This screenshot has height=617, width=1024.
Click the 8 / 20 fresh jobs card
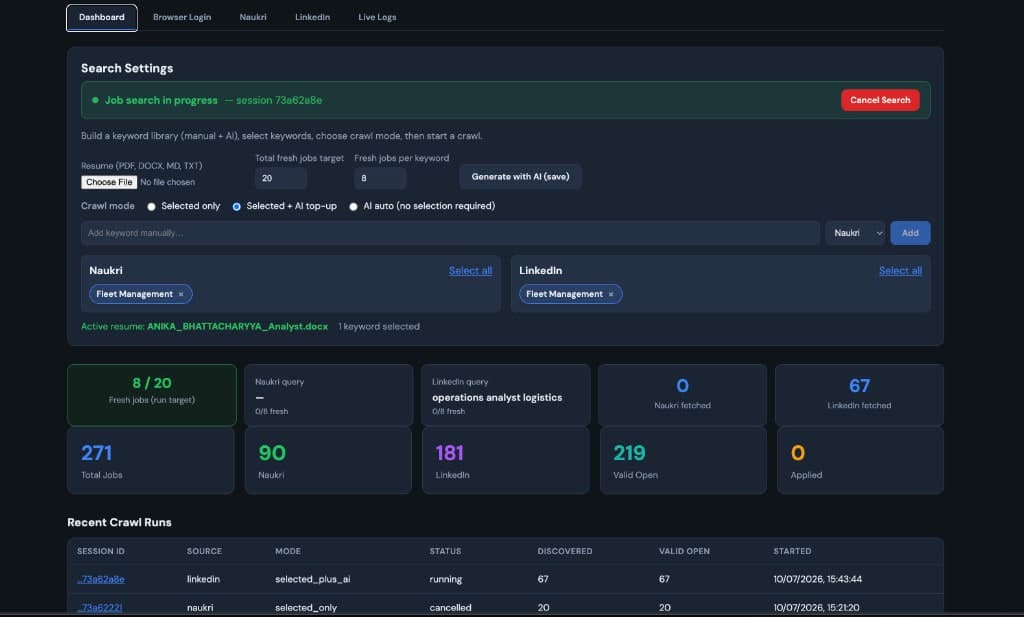152,395
